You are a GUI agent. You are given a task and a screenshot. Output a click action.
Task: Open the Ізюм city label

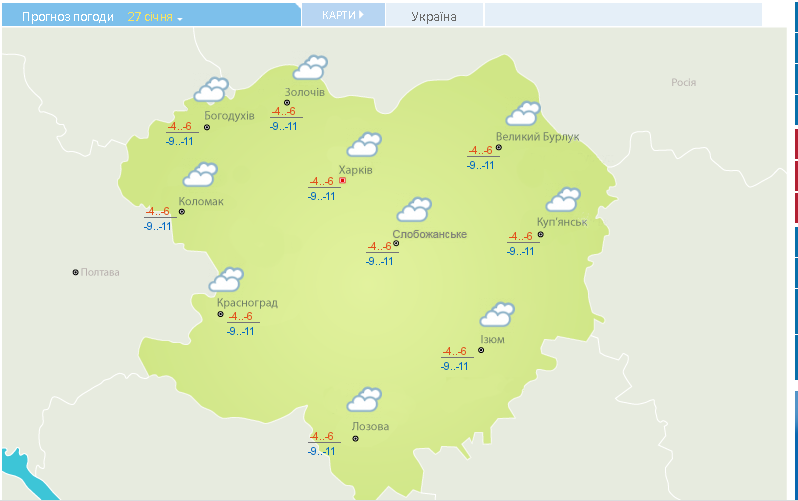(x=492, y=340)
